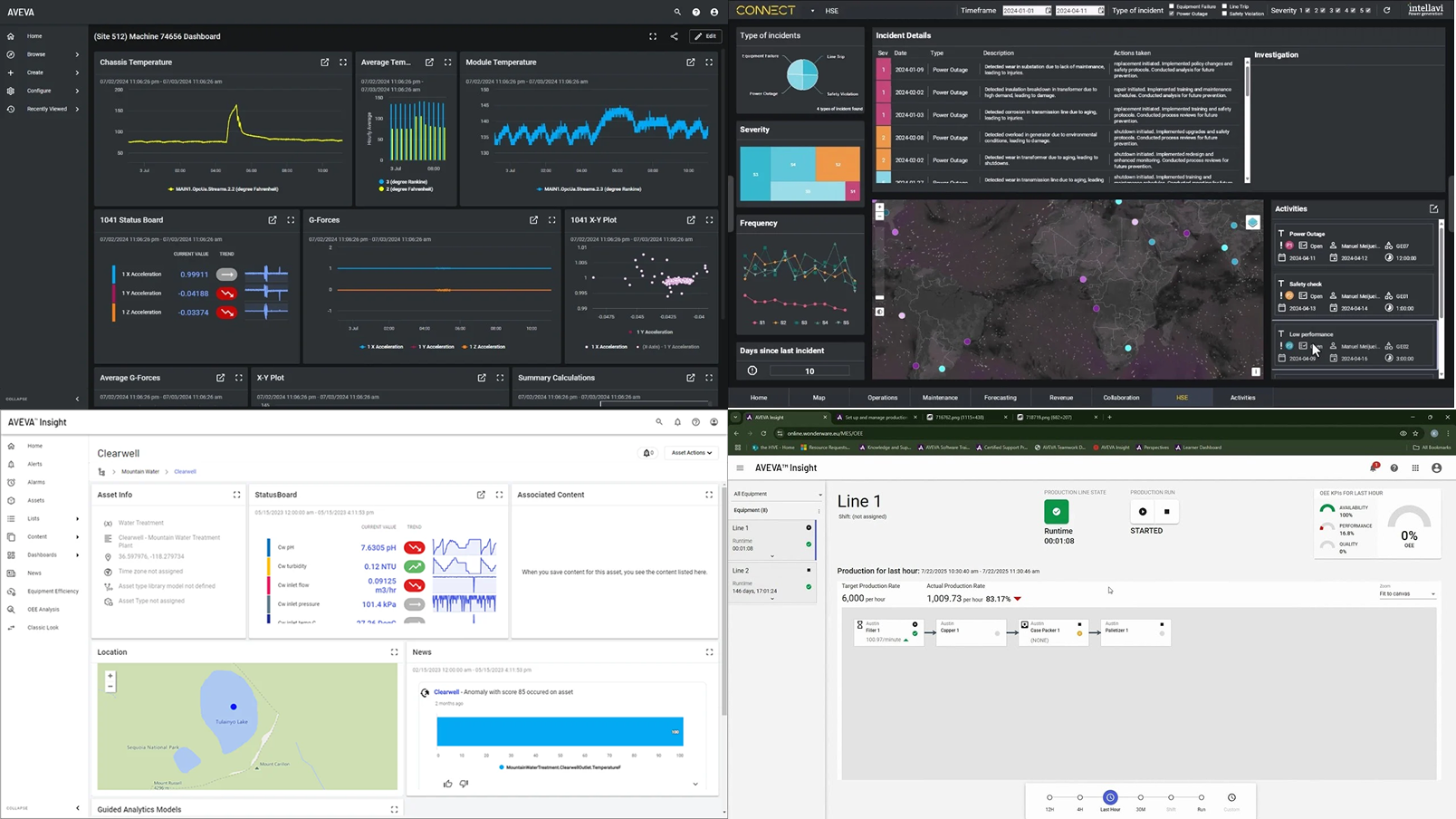This screenshot has width=1456, height=819.
Task: Open the apps grid in the Line 1 Insight window
Action: pyautogui.click(x=1415, y=468)
